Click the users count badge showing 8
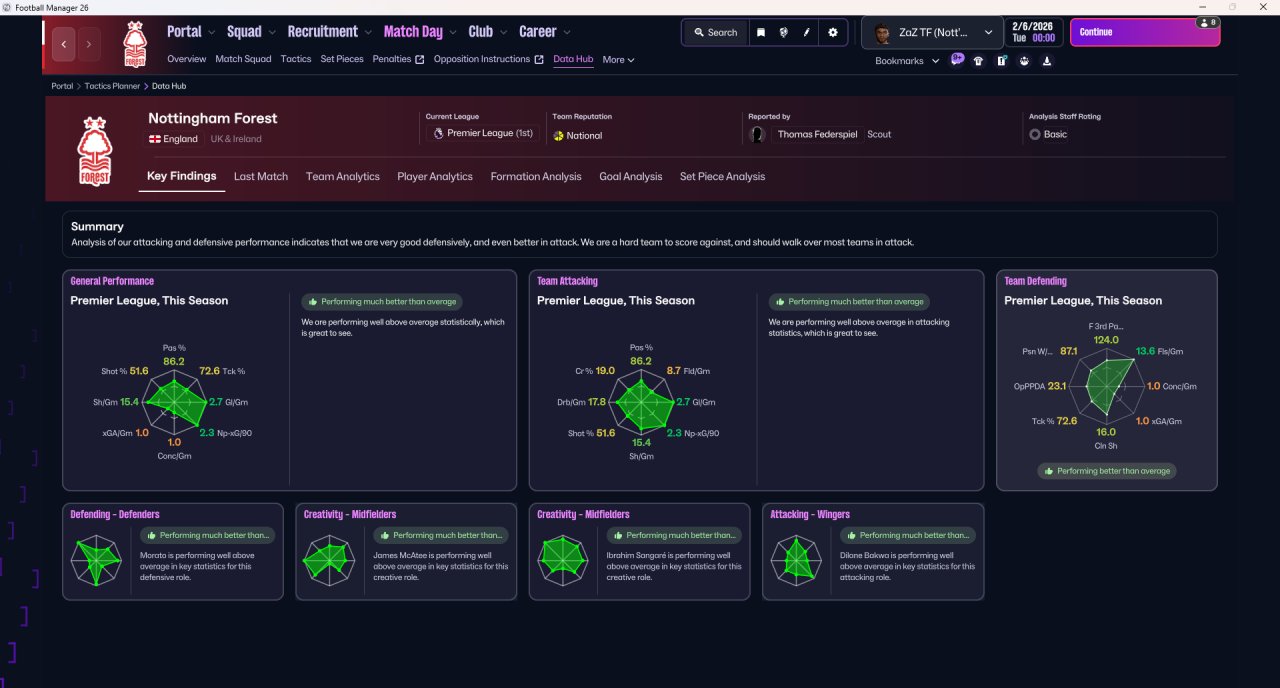This screenshot has height=688, width=1280. 1207,22
